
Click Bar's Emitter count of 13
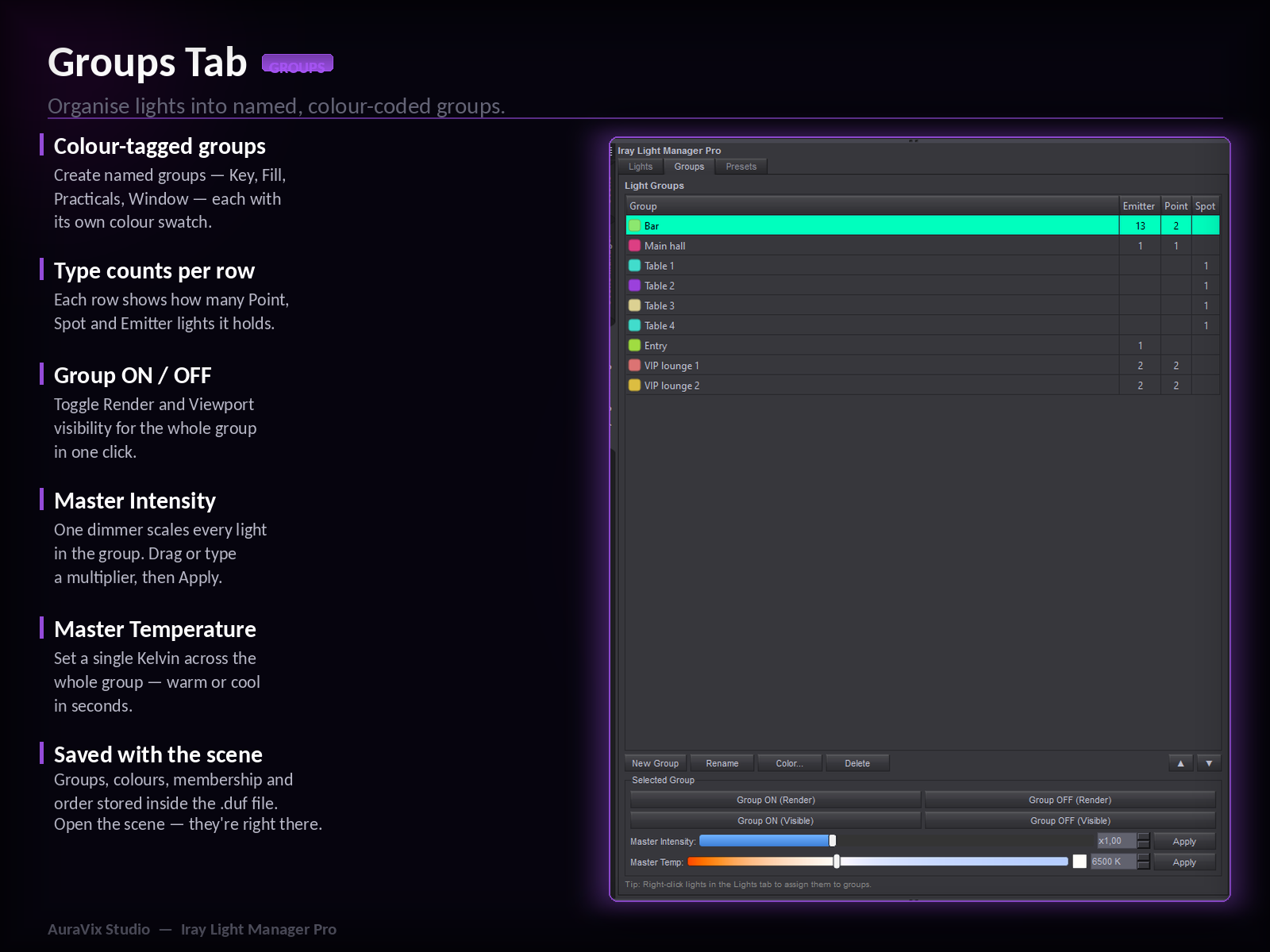[x=1140, y=225]
